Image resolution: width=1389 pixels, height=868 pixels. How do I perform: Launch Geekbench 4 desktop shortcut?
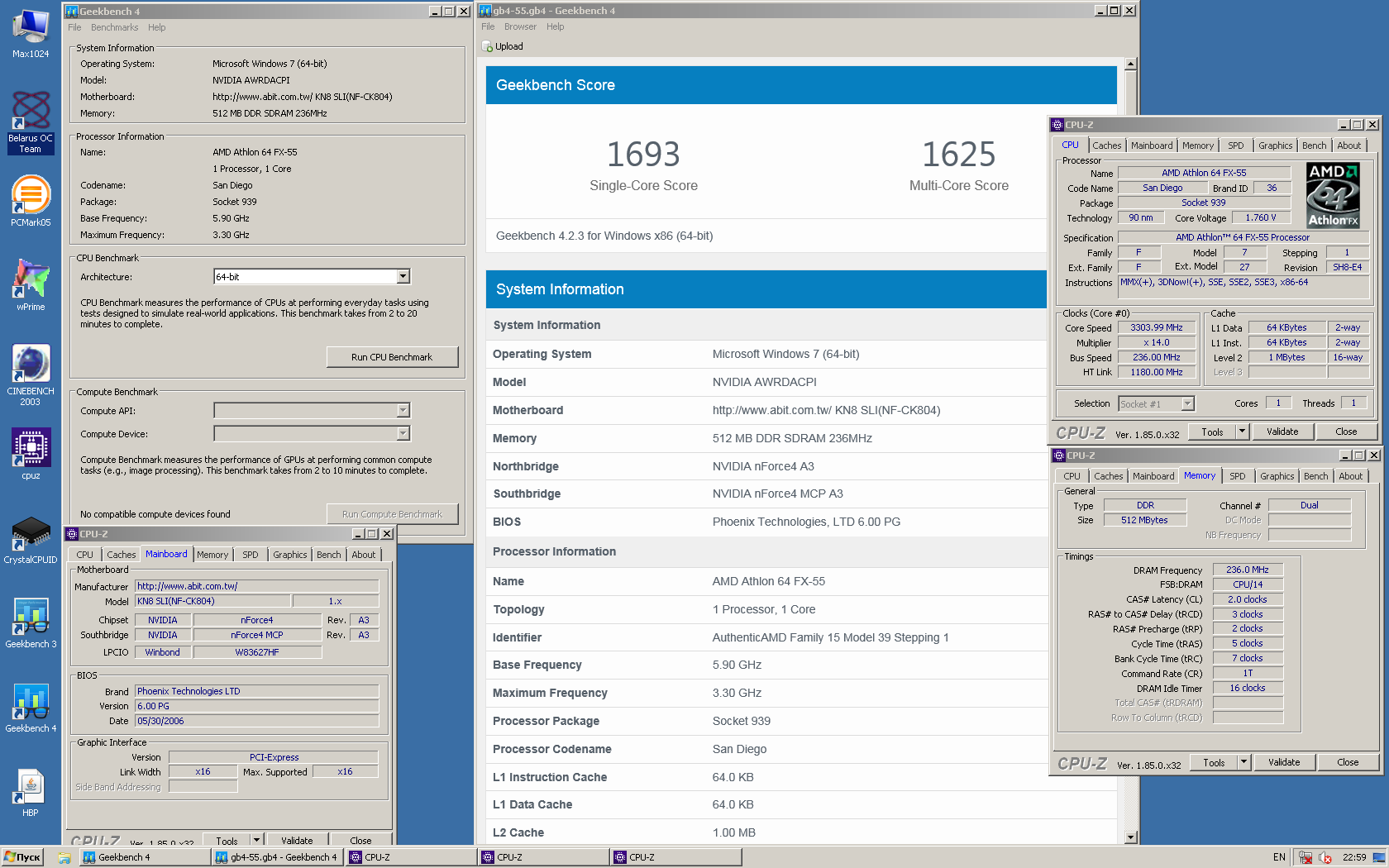(31, 708)
